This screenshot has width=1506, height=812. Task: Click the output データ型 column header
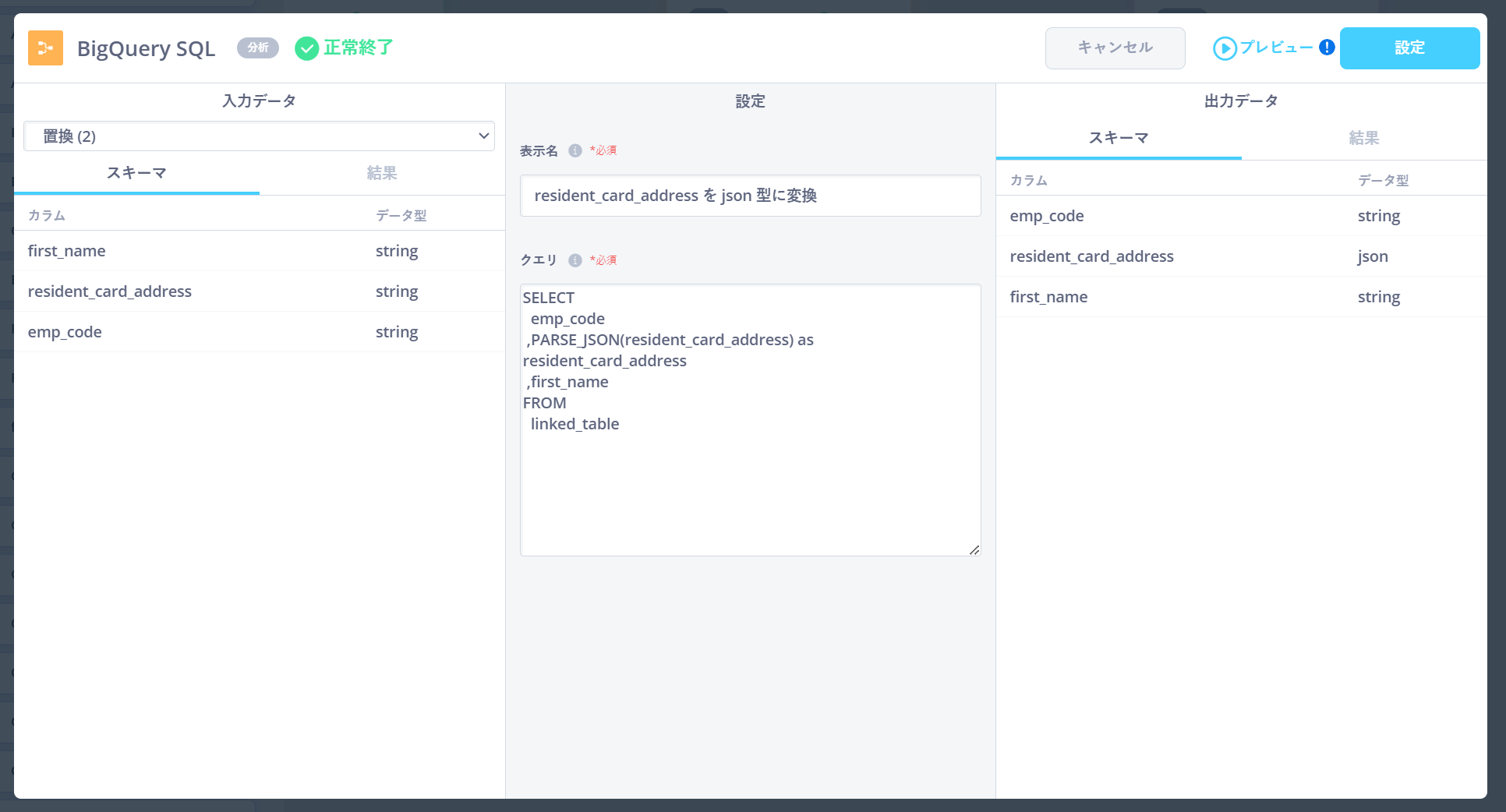(x=1383, y=181)
